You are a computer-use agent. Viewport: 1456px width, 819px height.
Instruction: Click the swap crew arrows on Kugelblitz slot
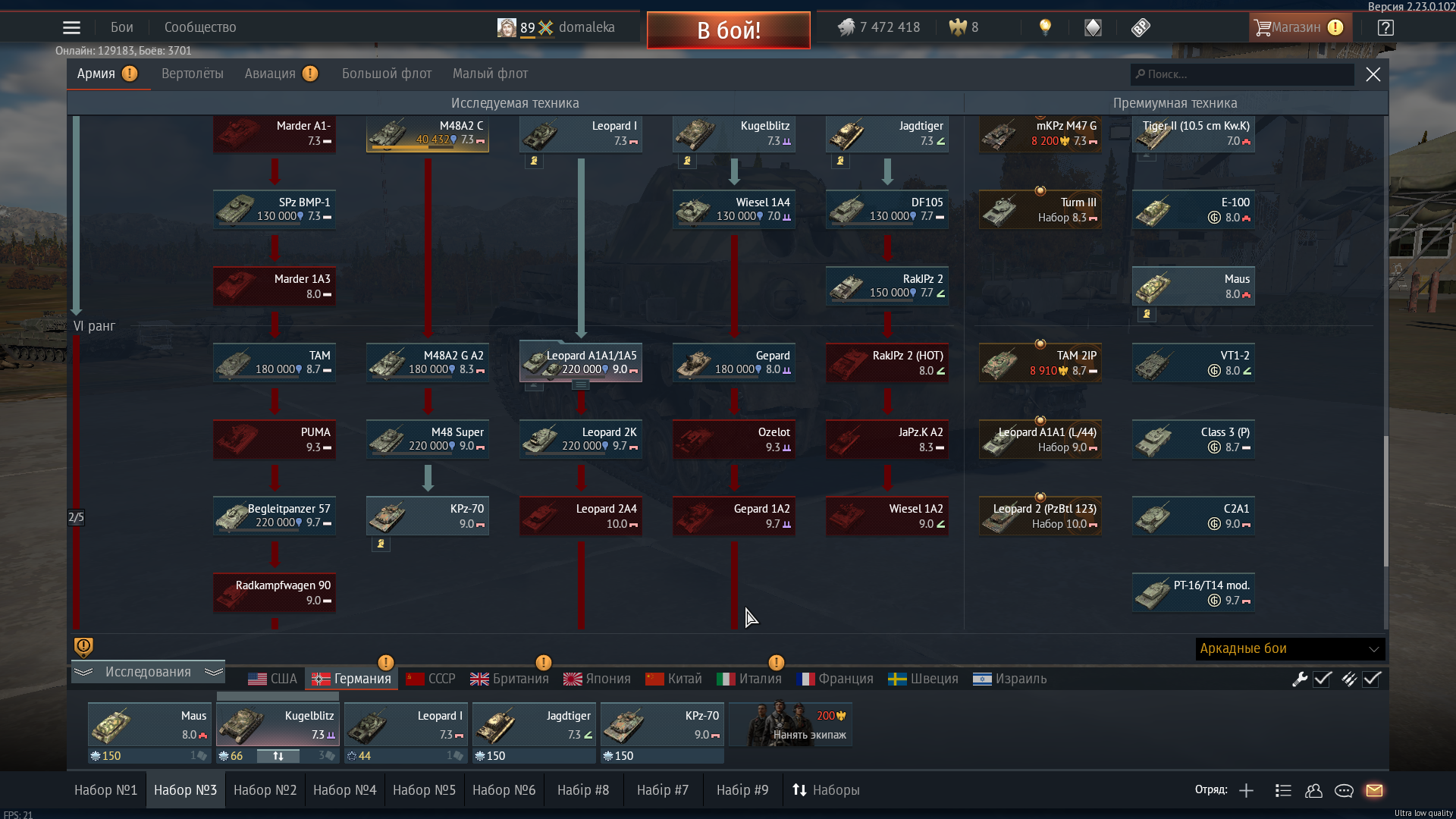point(278,756)
